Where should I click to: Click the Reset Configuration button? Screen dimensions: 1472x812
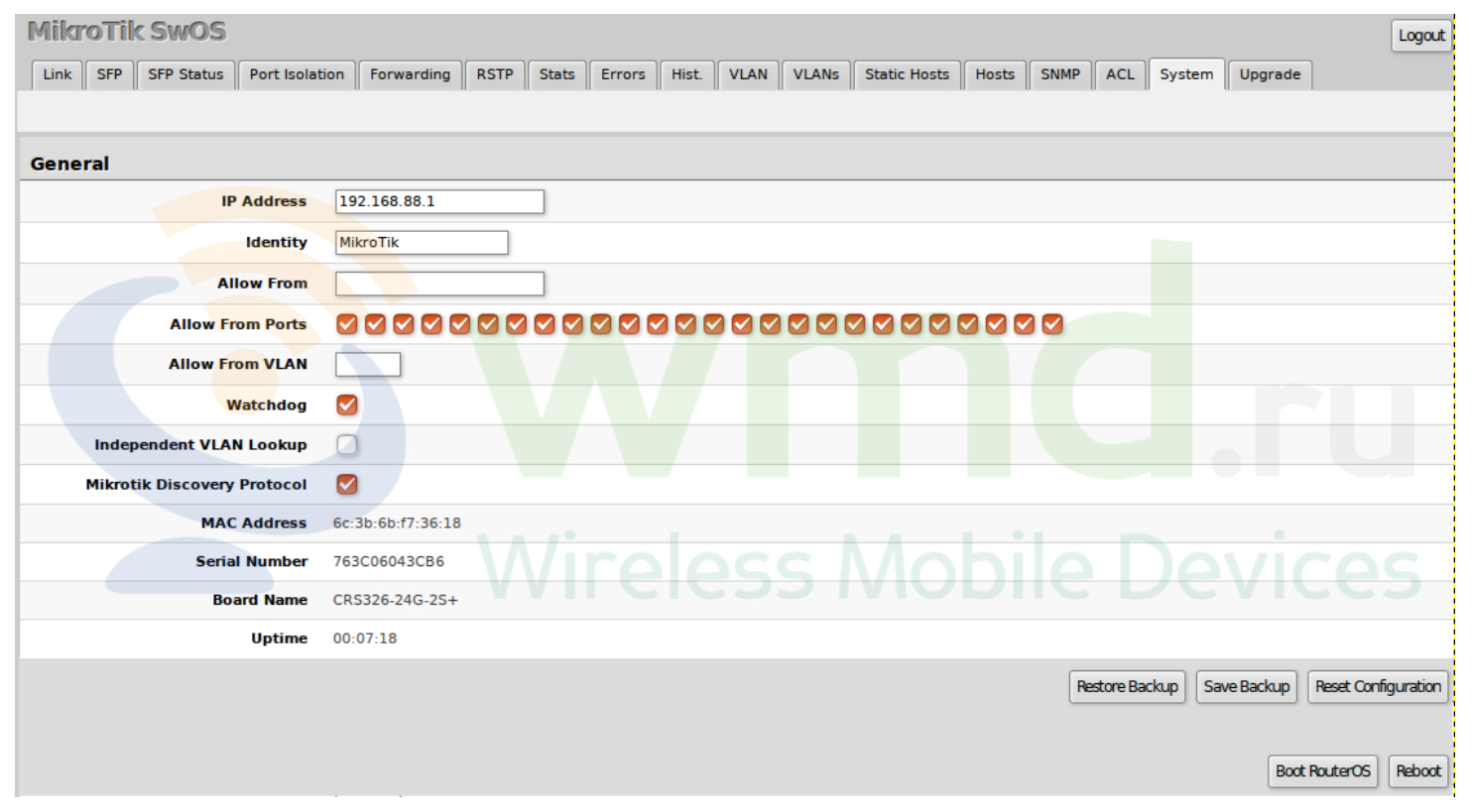[x=1378, y=686]
